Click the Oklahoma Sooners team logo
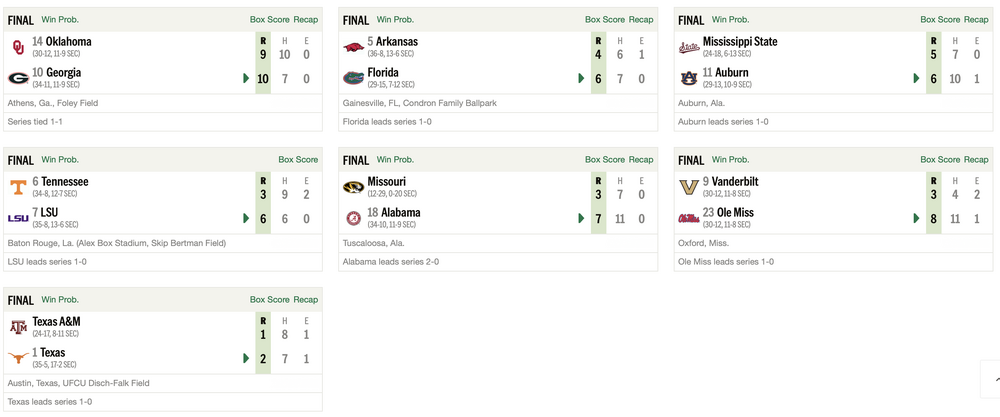1000x417 pixels. point(18,46)
